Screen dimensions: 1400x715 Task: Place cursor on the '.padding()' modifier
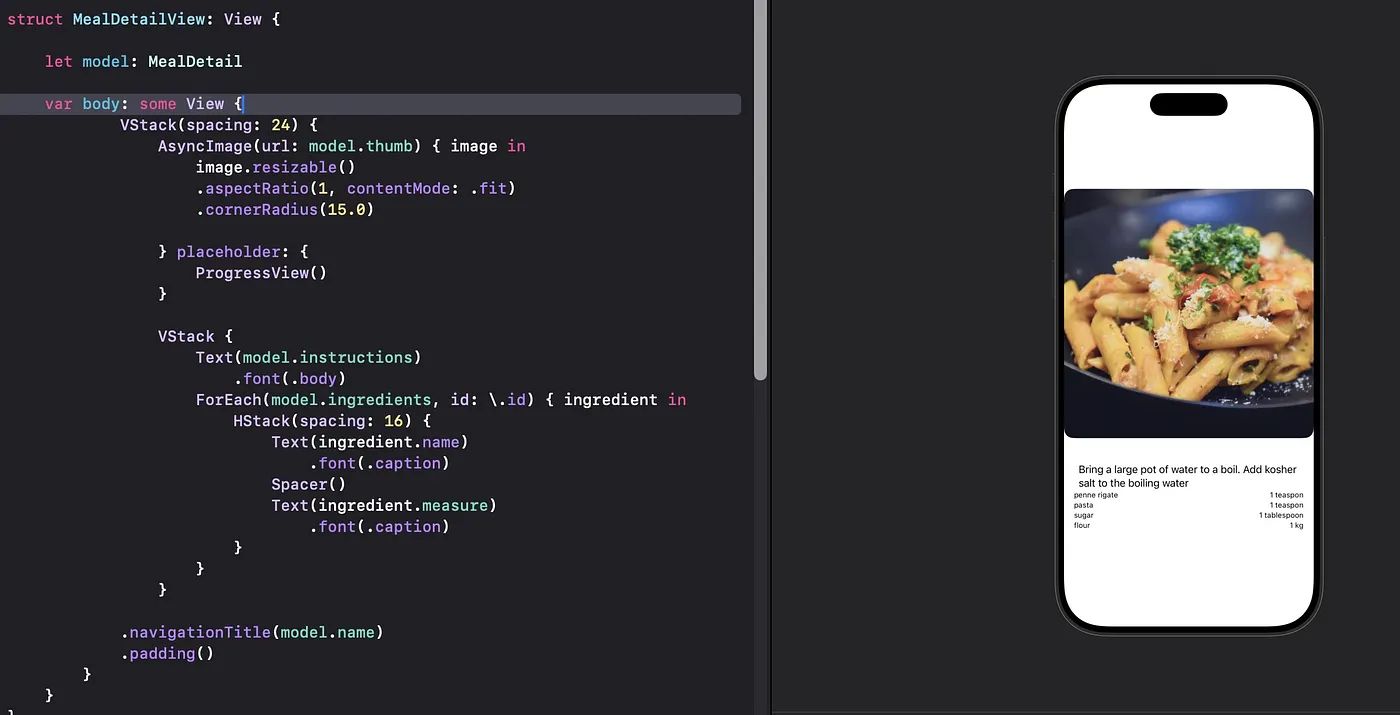point(168,654)
